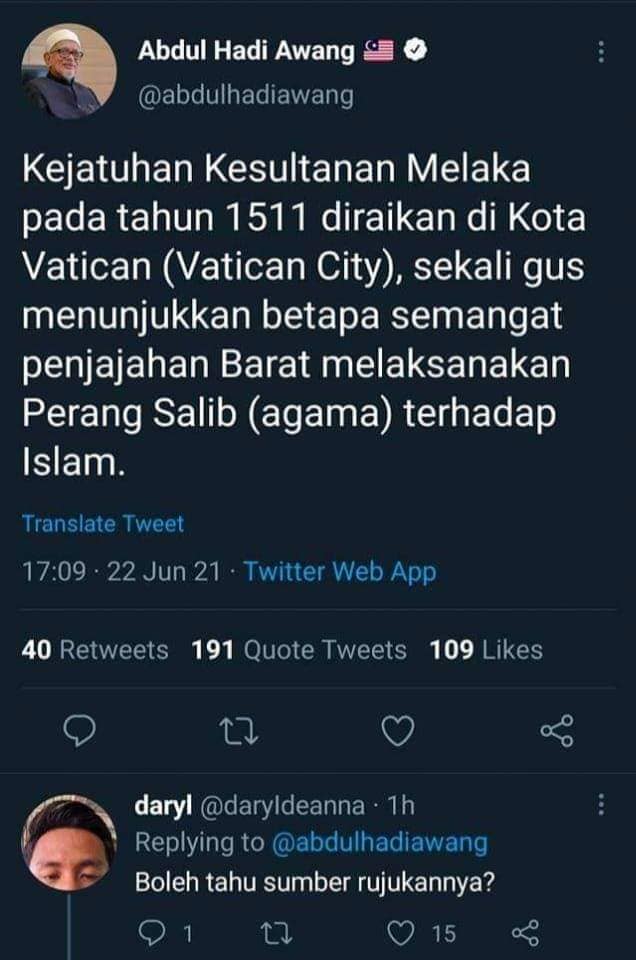Retweet the main tweet
The image size is (636, 960).
coord(239,731)
